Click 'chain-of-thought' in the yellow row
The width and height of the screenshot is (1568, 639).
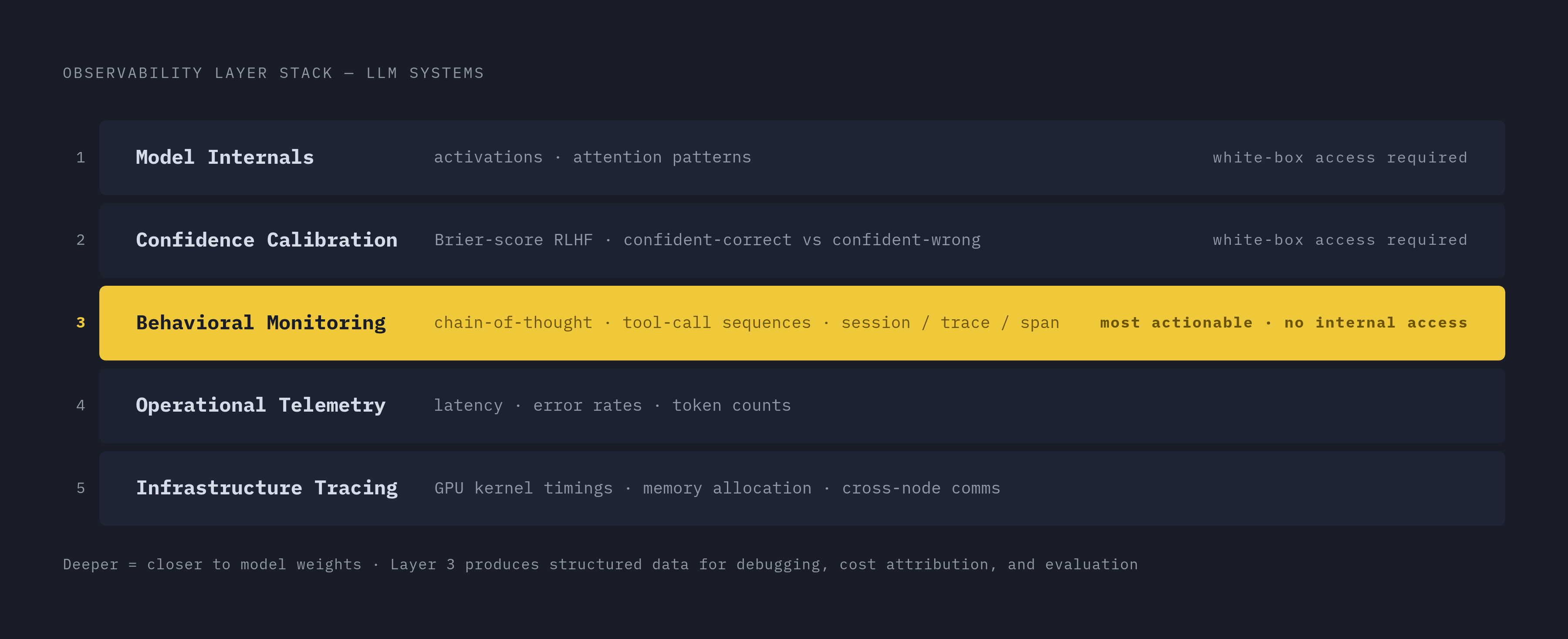click(x=513, y=322)
